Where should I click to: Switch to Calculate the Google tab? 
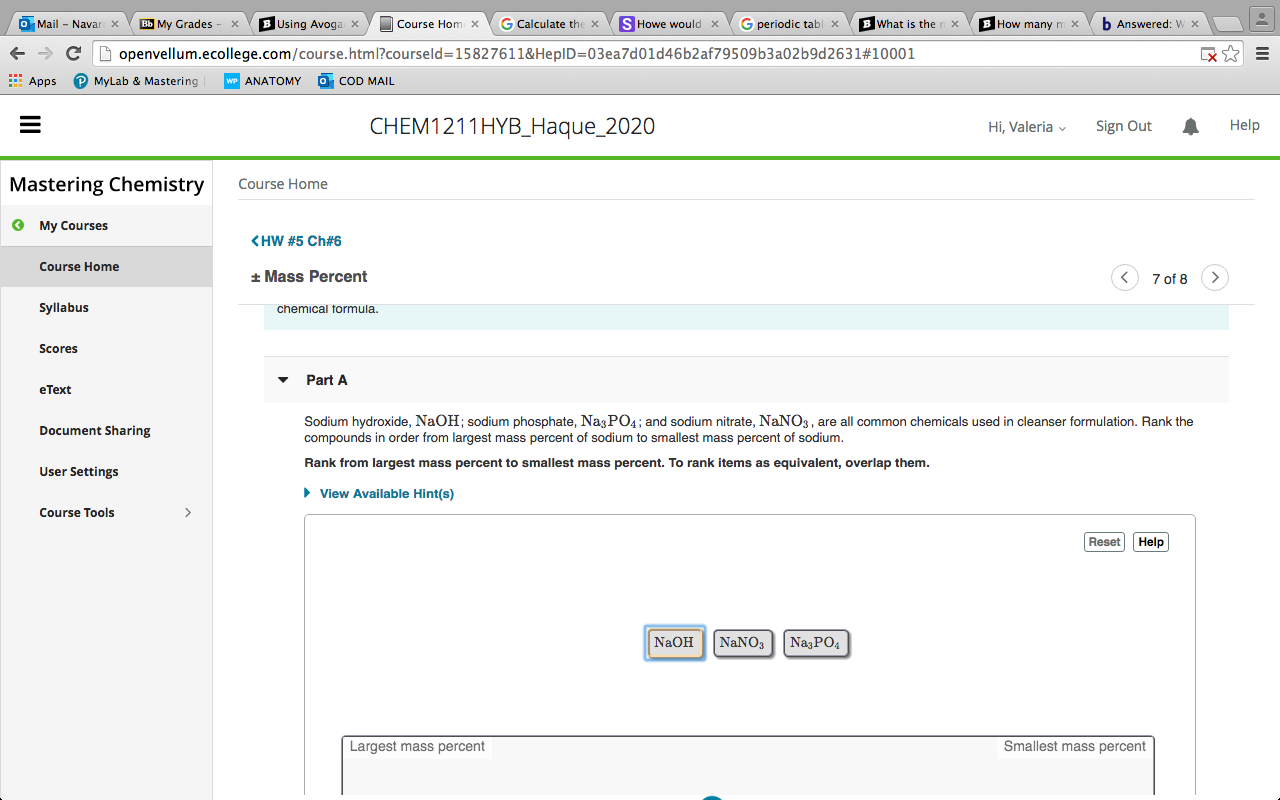point(548,23)
